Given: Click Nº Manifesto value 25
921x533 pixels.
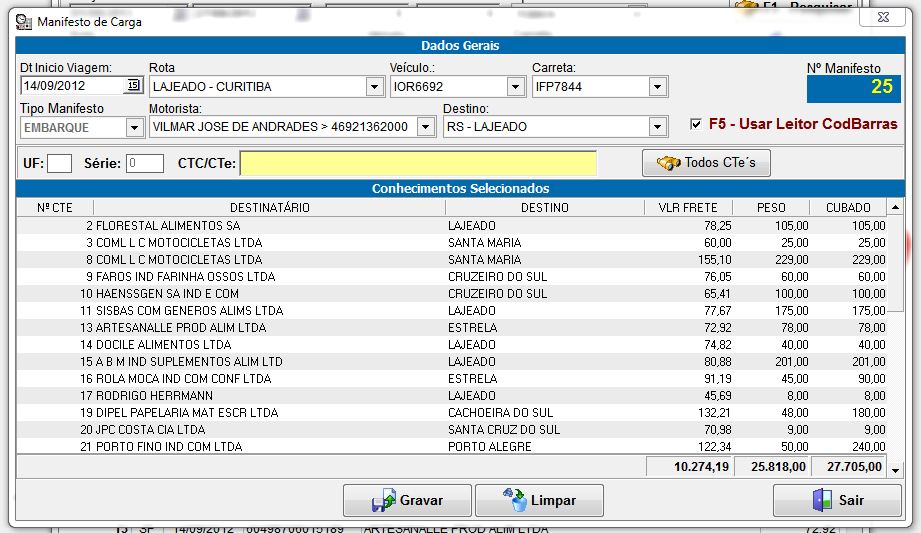Looking at the screenshot, I should point(882,87).
